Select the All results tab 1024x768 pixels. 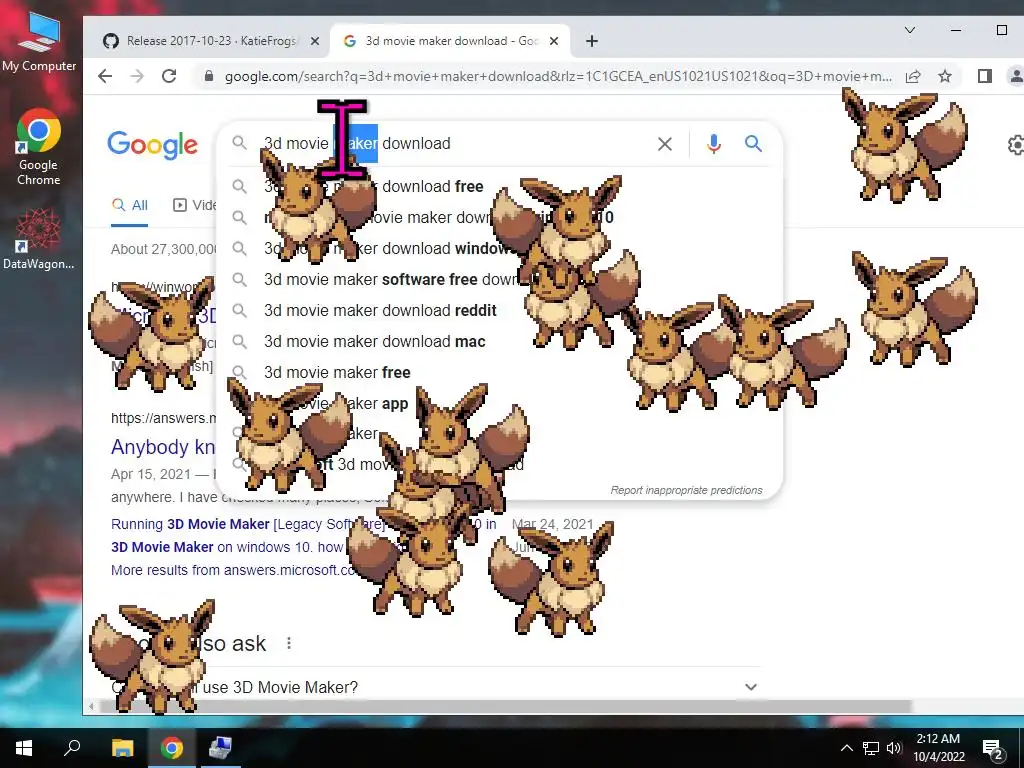[x=129, y=205]
